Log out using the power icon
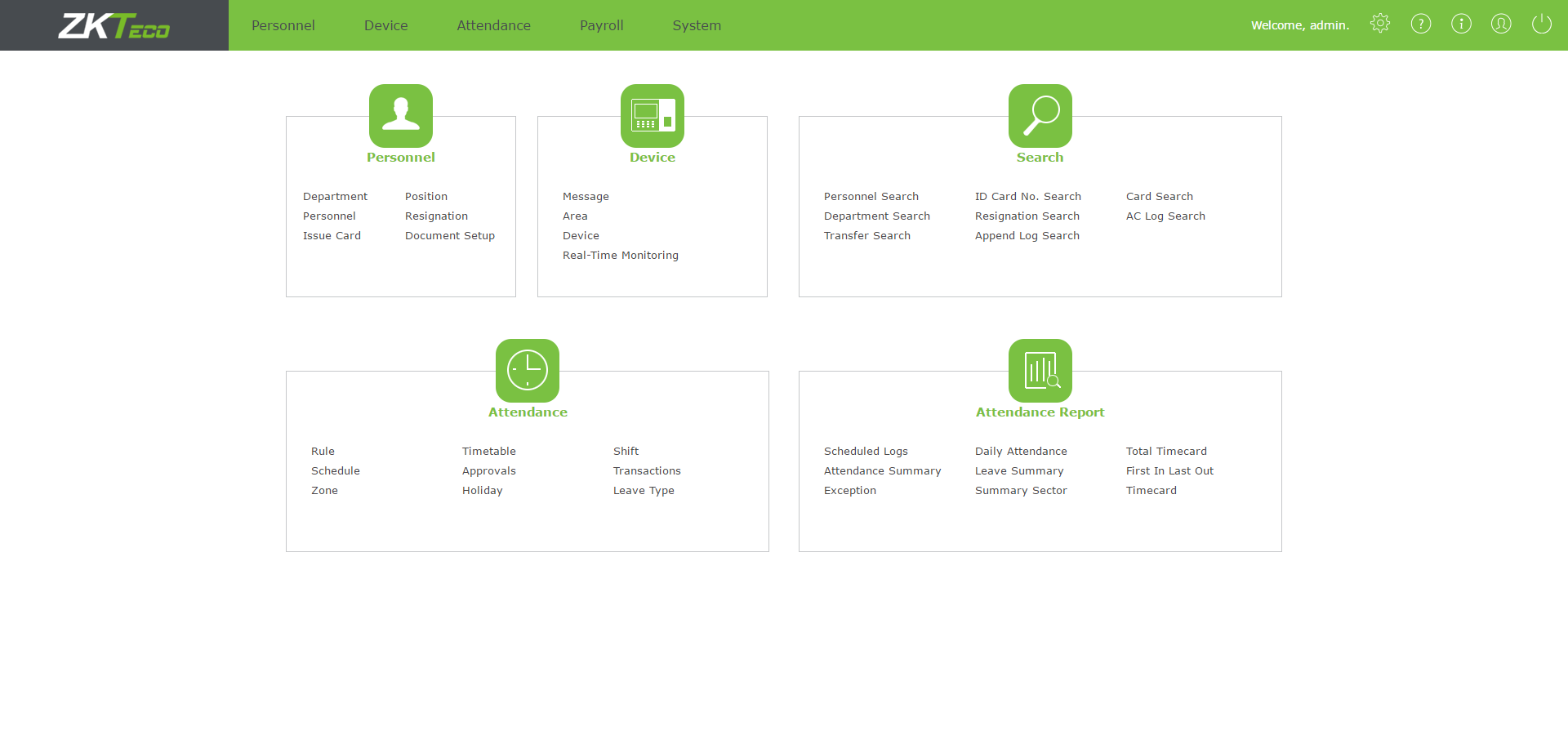Viewport: 1568px width, 744px height. click(x=1541, y=24)
